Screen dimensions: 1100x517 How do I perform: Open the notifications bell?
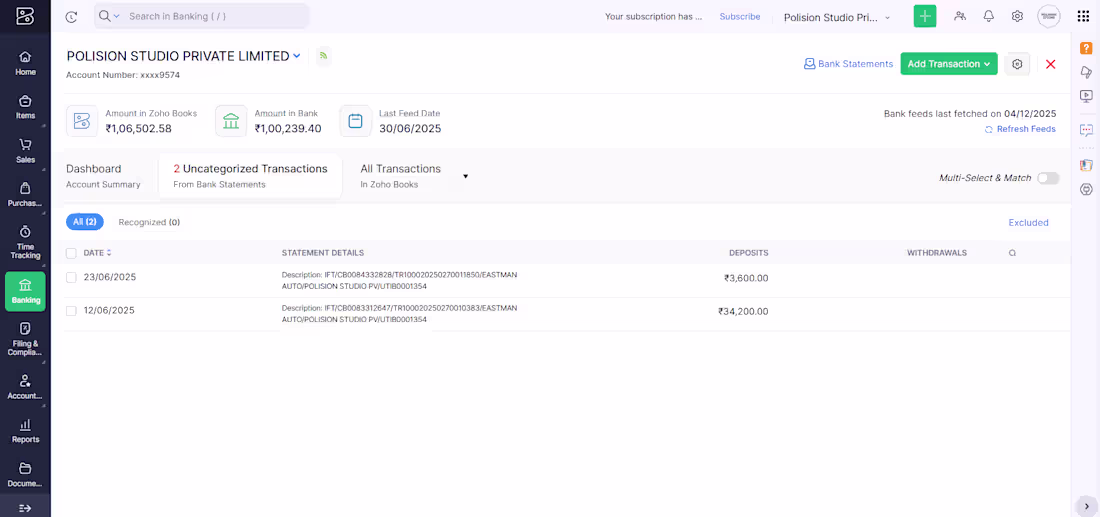(988, 16)
